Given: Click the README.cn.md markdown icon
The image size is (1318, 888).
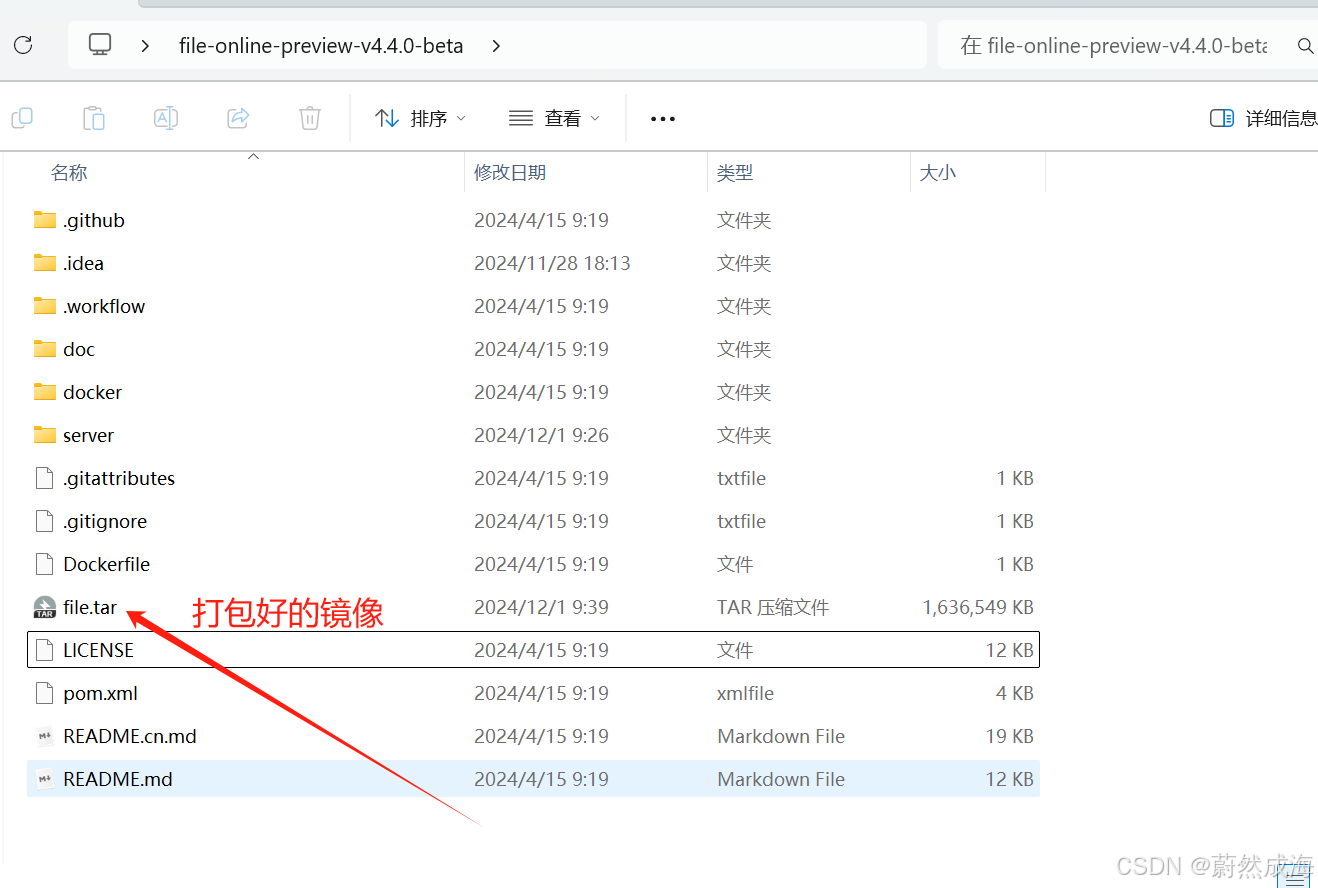Looking at the screenshot, I should [x=44, y=736].
